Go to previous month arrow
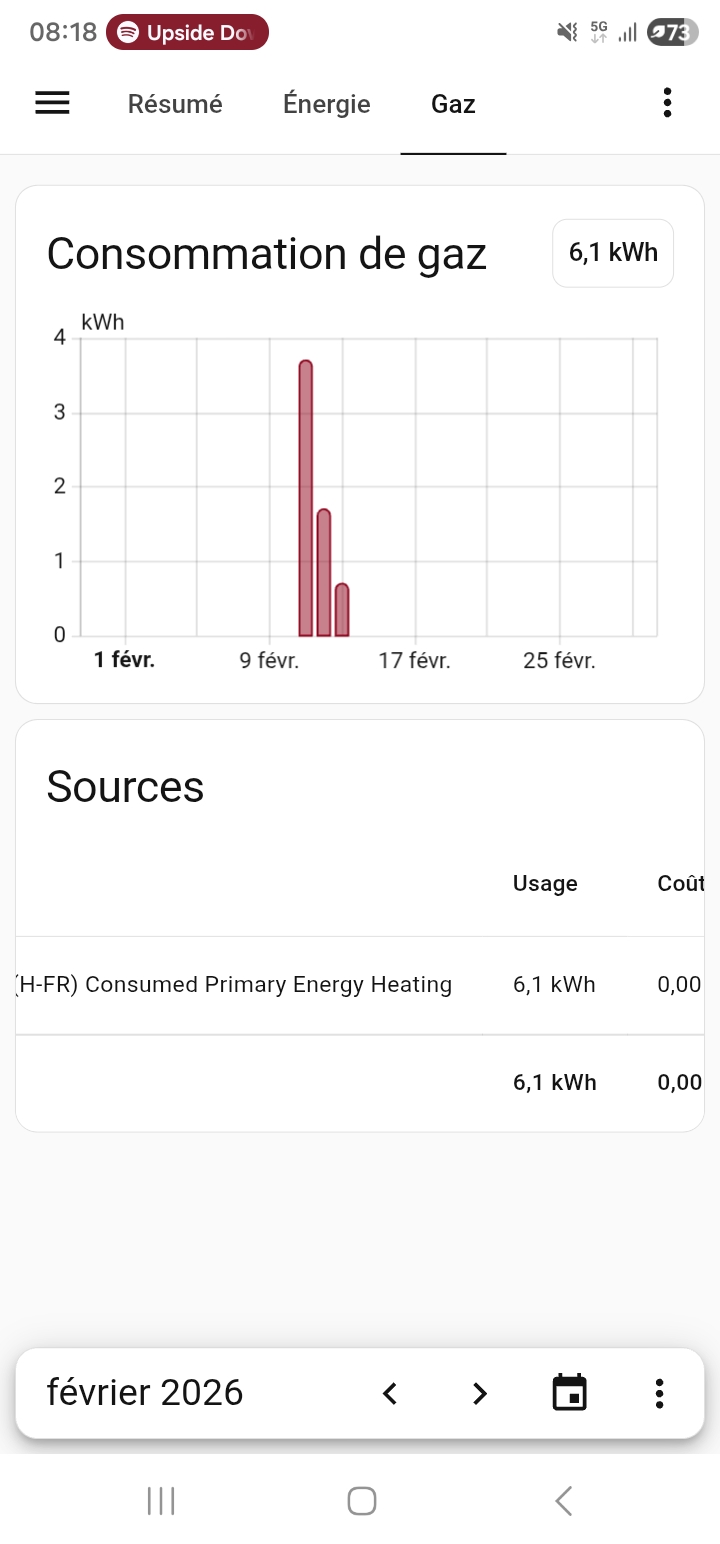 pyautogui.click(x=390, y=1393)
